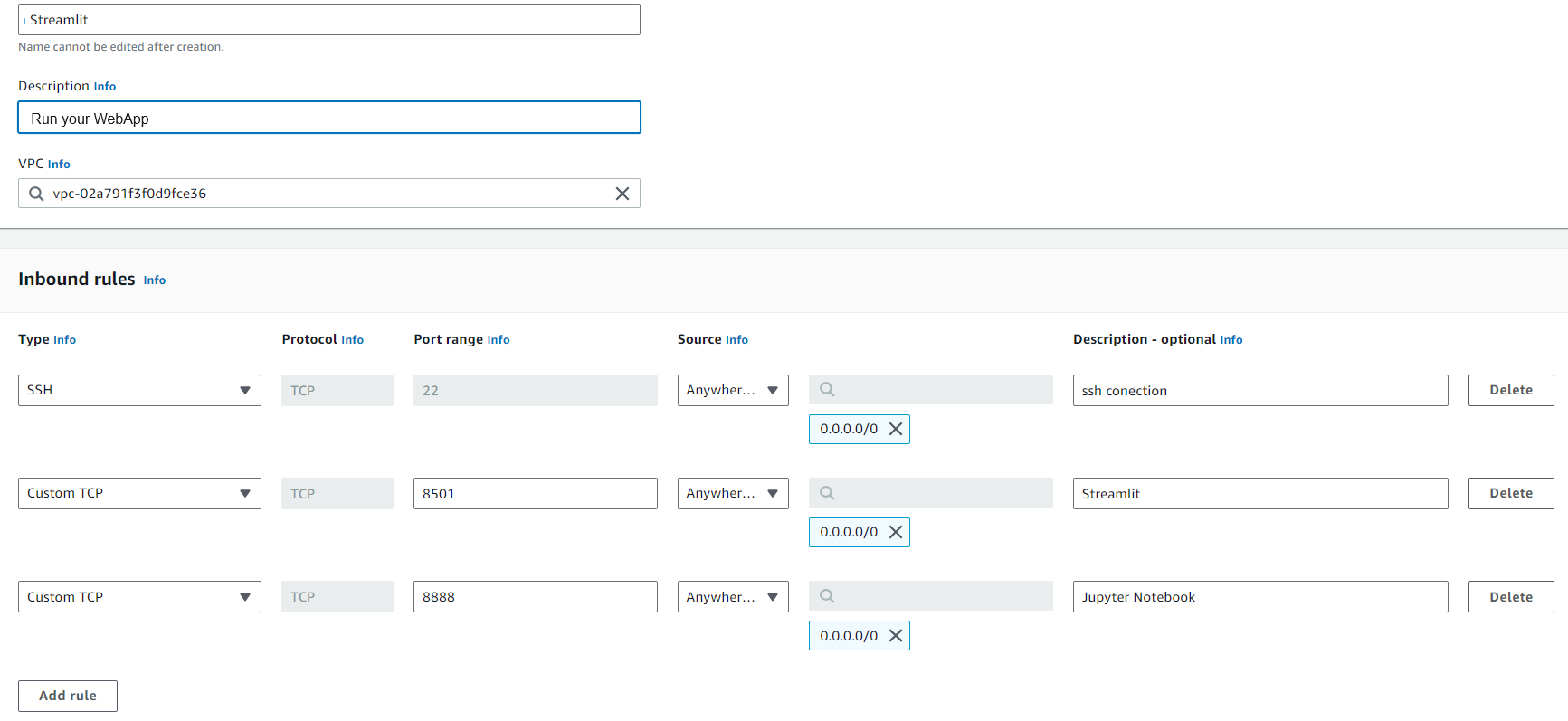The image size is (1568, 721).
Task: Edit the Jupyter Notebook description field
Action: pyautogui.click(x=1260, y=597)
